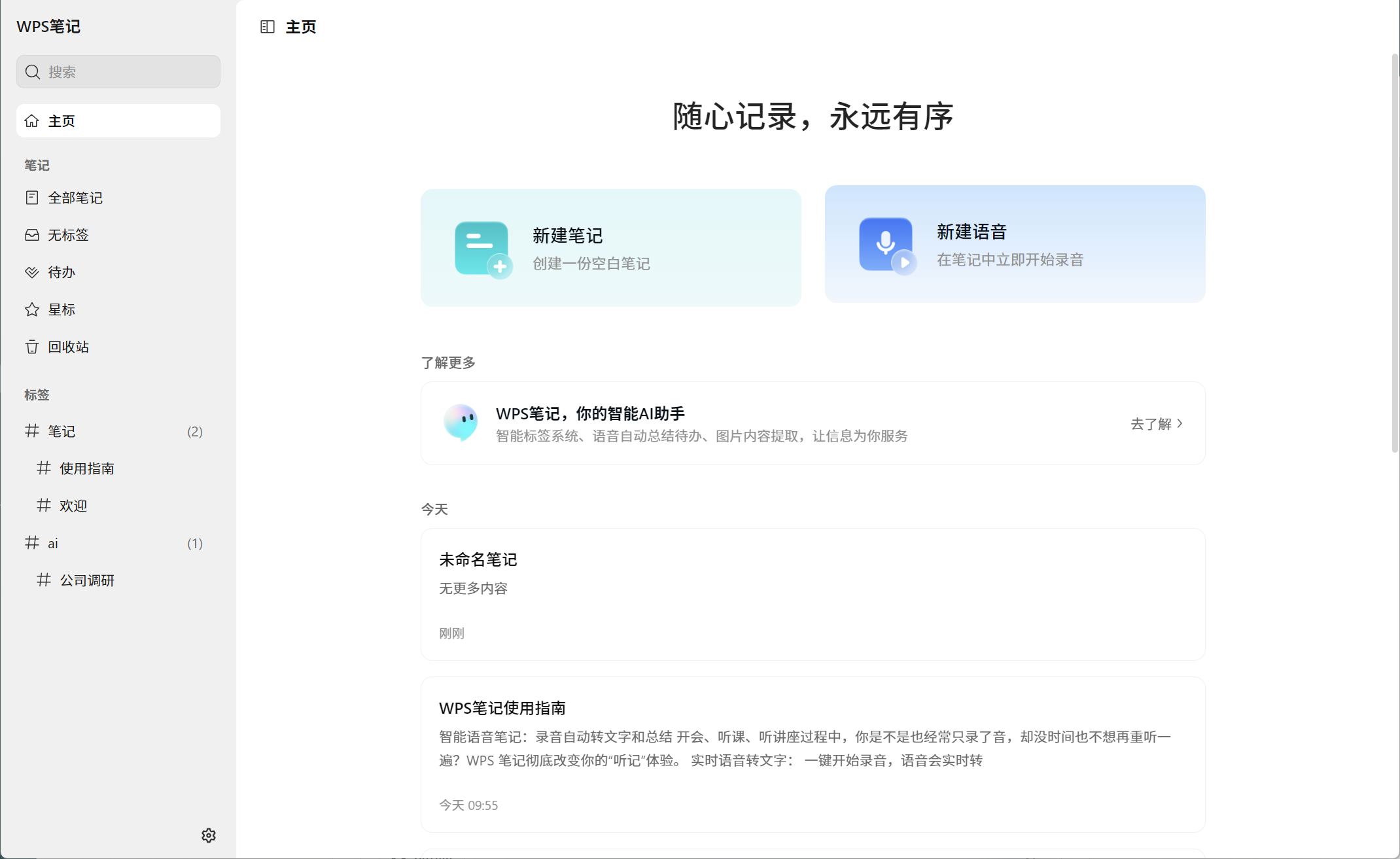Click the 无标签 inbox icon

31,235
